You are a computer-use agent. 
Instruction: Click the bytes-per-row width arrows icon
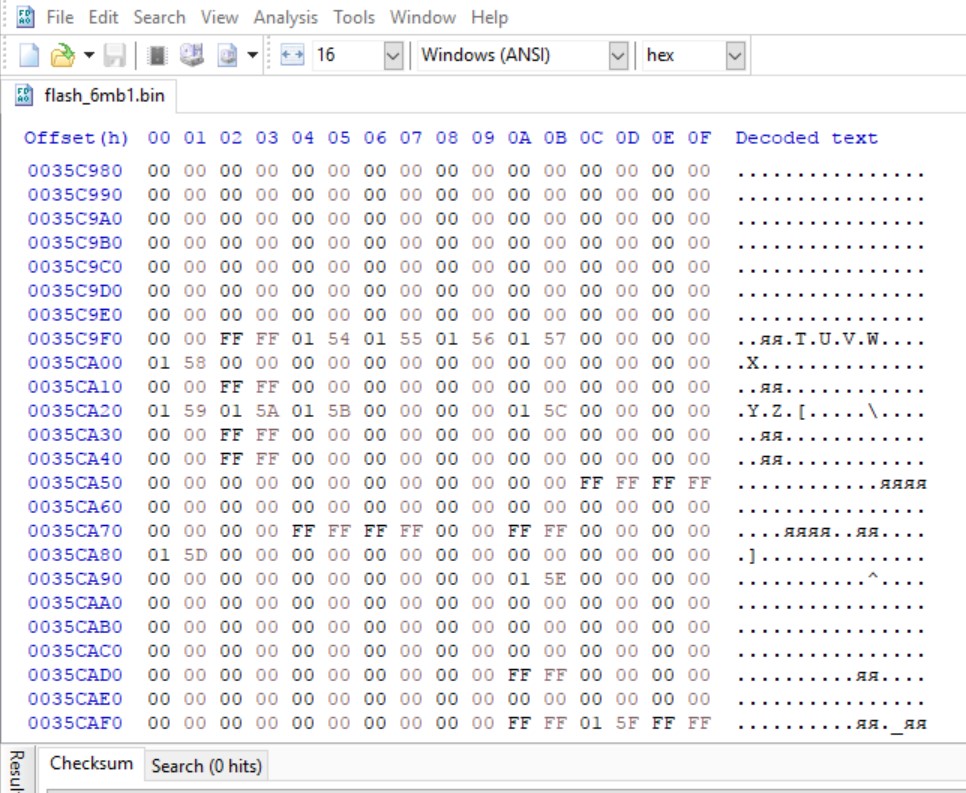tap(291, 55)
